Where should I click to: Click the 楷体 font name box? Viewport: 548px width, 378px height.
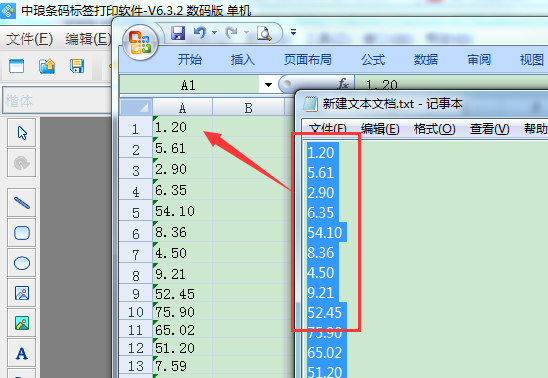point(57,101)
